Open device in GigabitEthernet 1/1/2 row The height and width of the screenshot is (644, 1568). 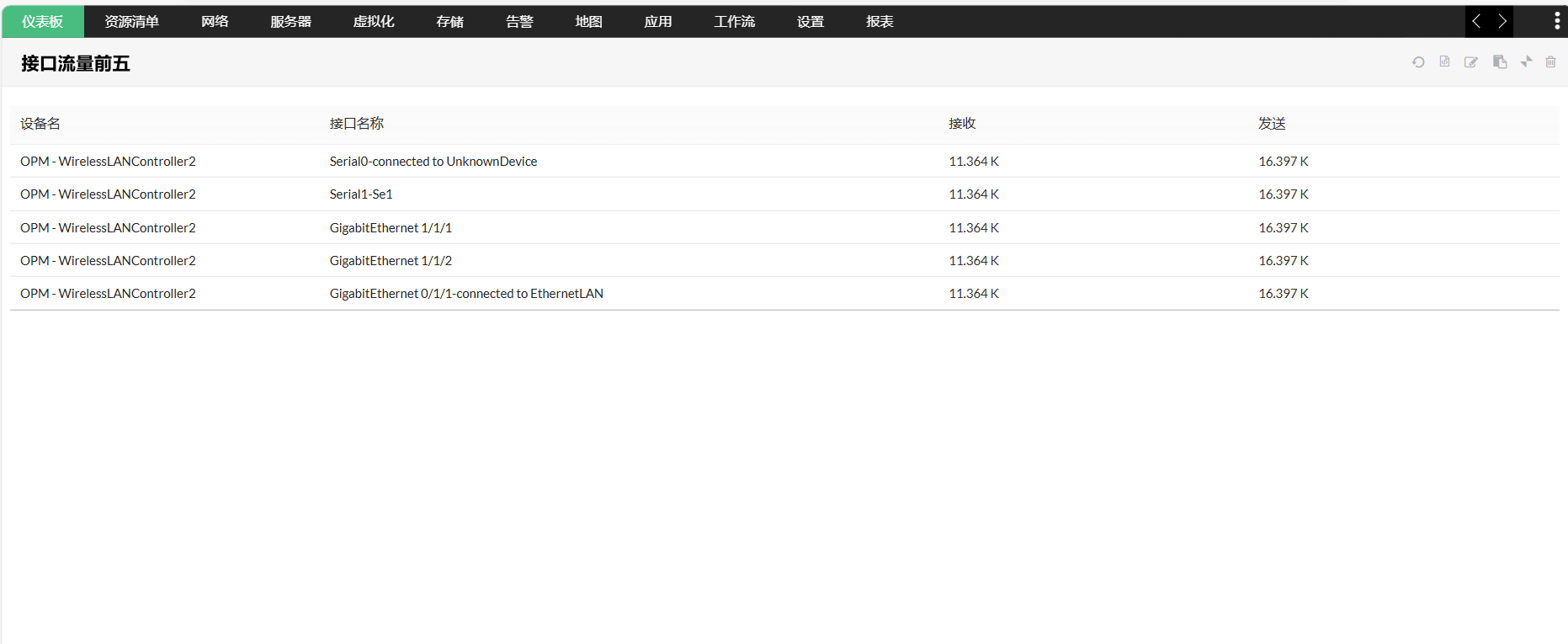coord(108,261)
